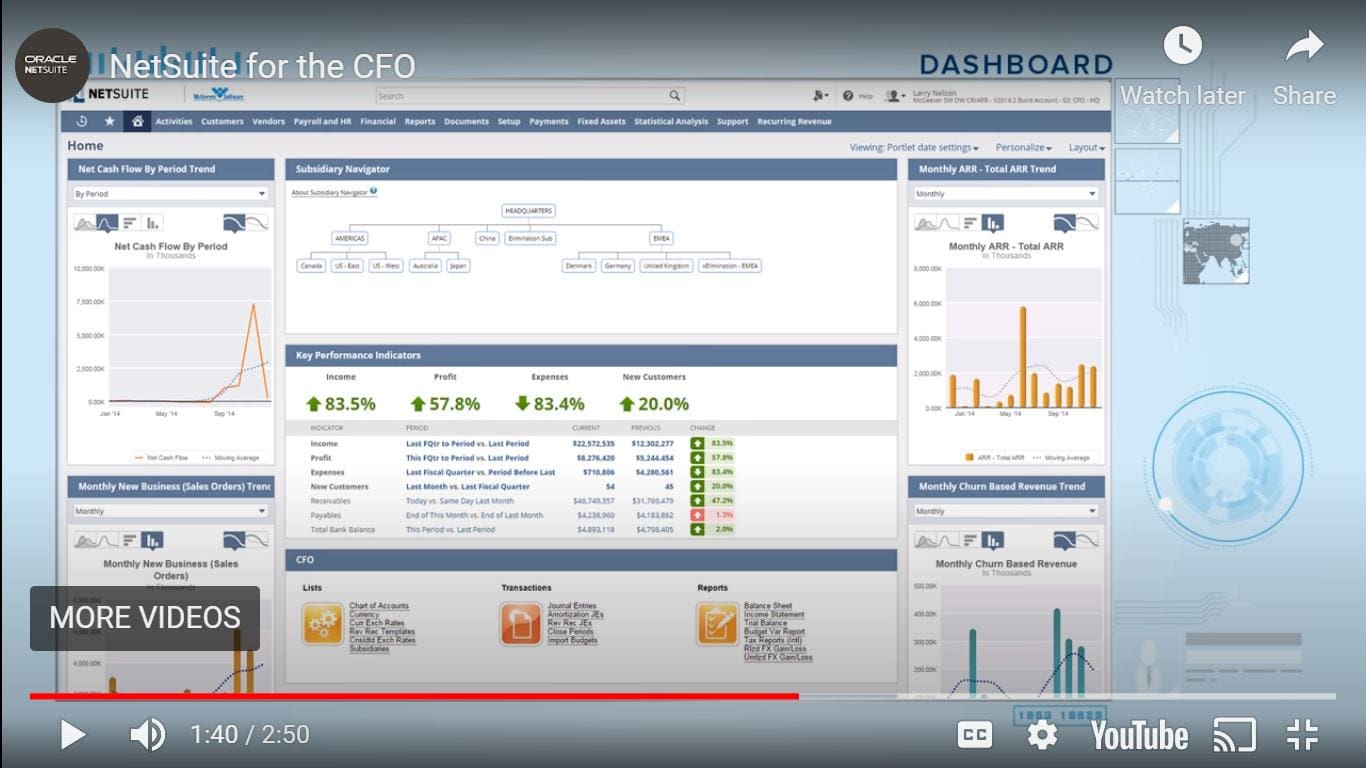Open Monthly dropdown in Churn Based Revenue portlet
The width and height of the screenshot is (1366, 768).
point(1005,511)
